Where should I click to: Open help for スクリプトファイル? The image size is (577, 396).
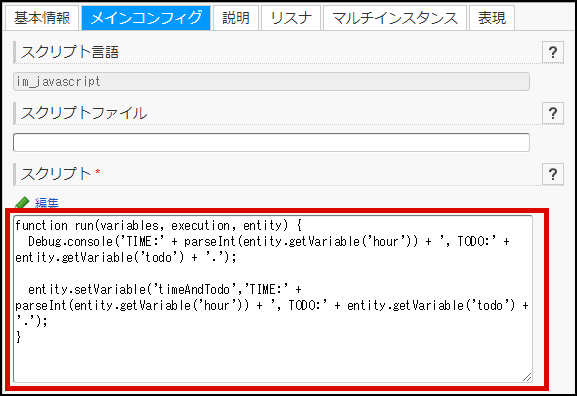click(552, 113)
